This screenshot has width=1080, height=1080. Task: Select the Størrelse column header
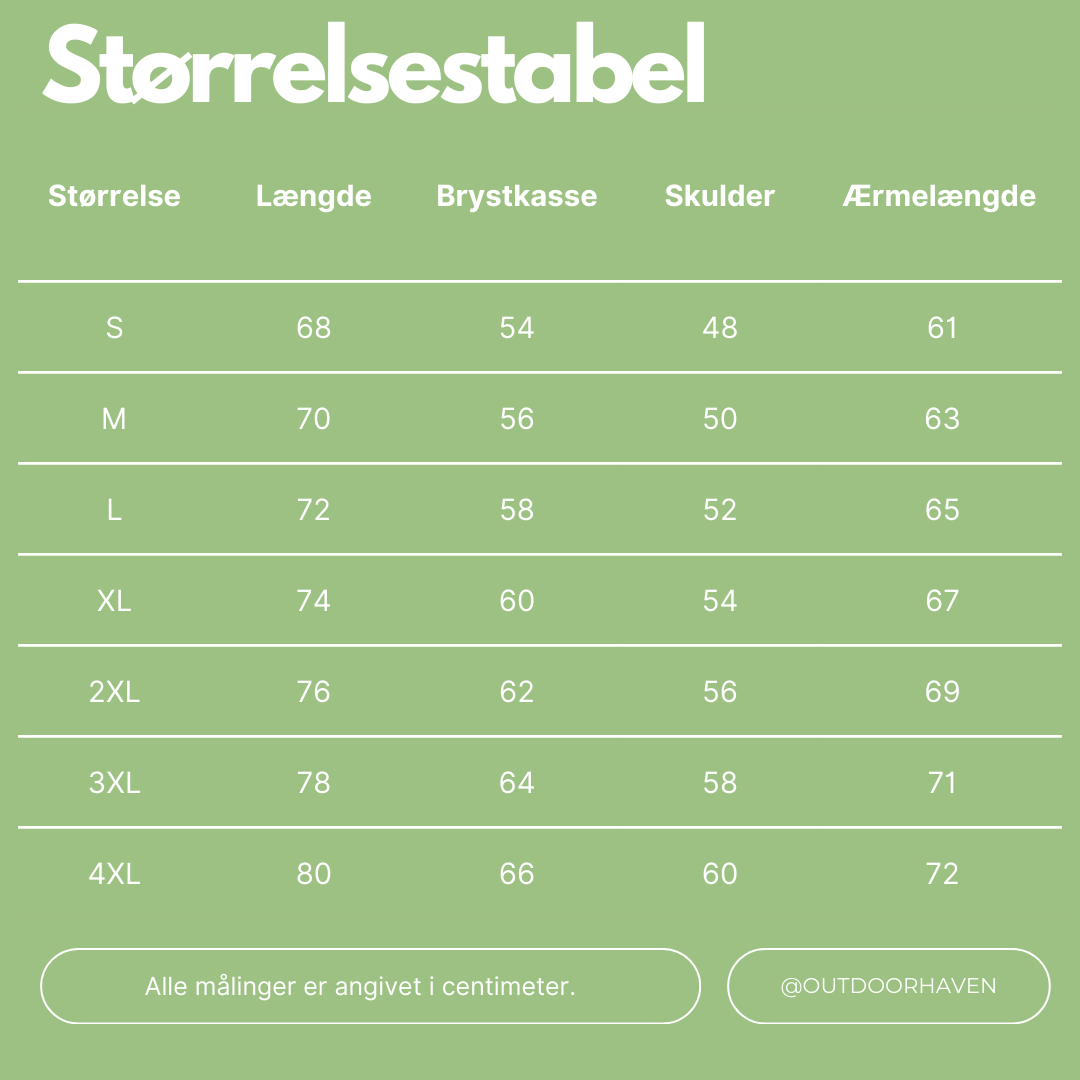114,196
